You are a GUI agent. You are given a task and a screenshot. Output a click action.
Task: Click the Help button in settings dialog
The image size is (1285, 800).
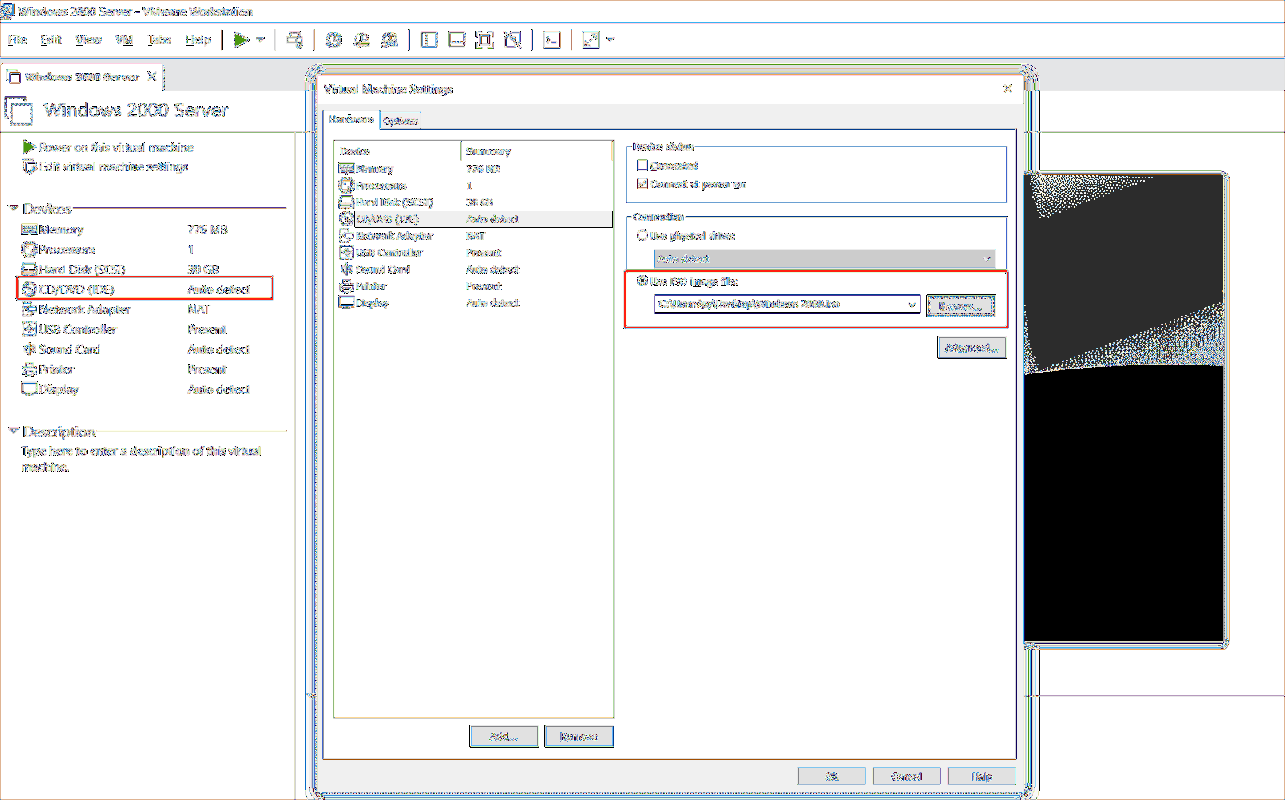(x=982, y=776)
